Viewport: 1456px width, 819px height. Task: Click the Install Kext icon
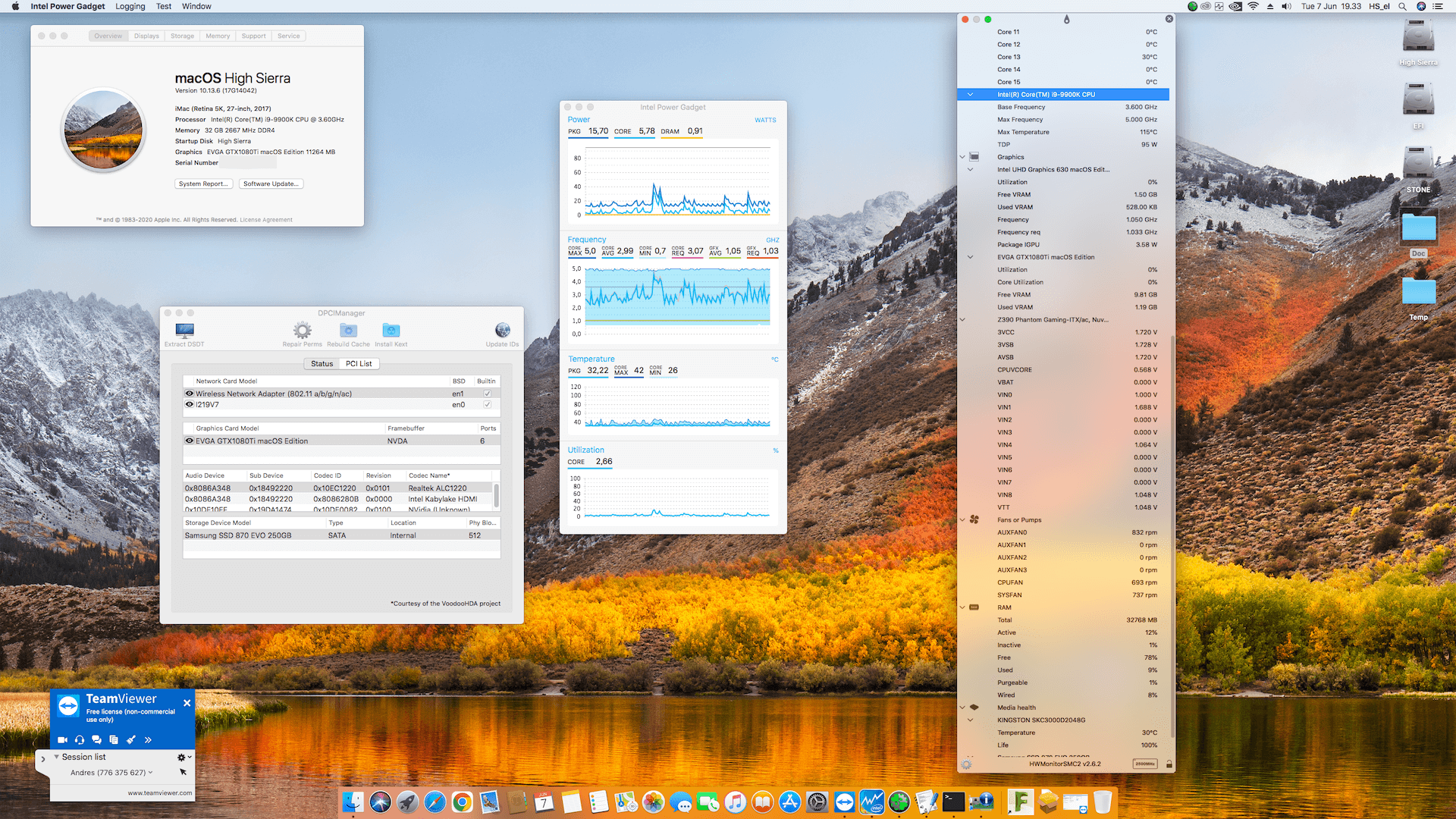coord(391,331)
